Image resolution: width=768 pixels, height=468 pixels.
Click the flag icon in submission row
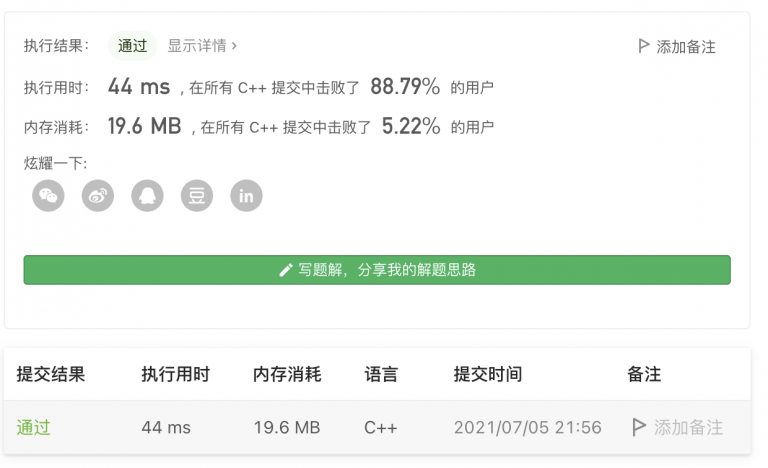(638, 427)
